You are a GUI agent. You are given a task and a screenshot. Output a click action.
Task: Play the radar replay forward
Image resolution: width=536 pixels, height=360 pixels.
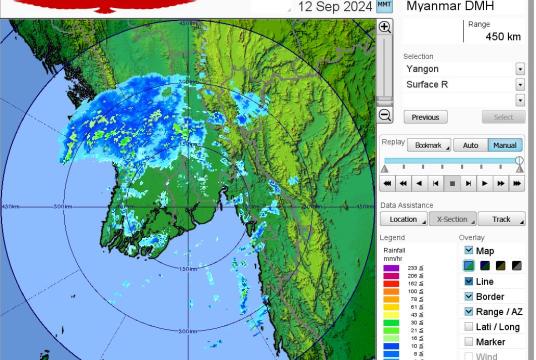pyautogui.click(x=484, y=184)
